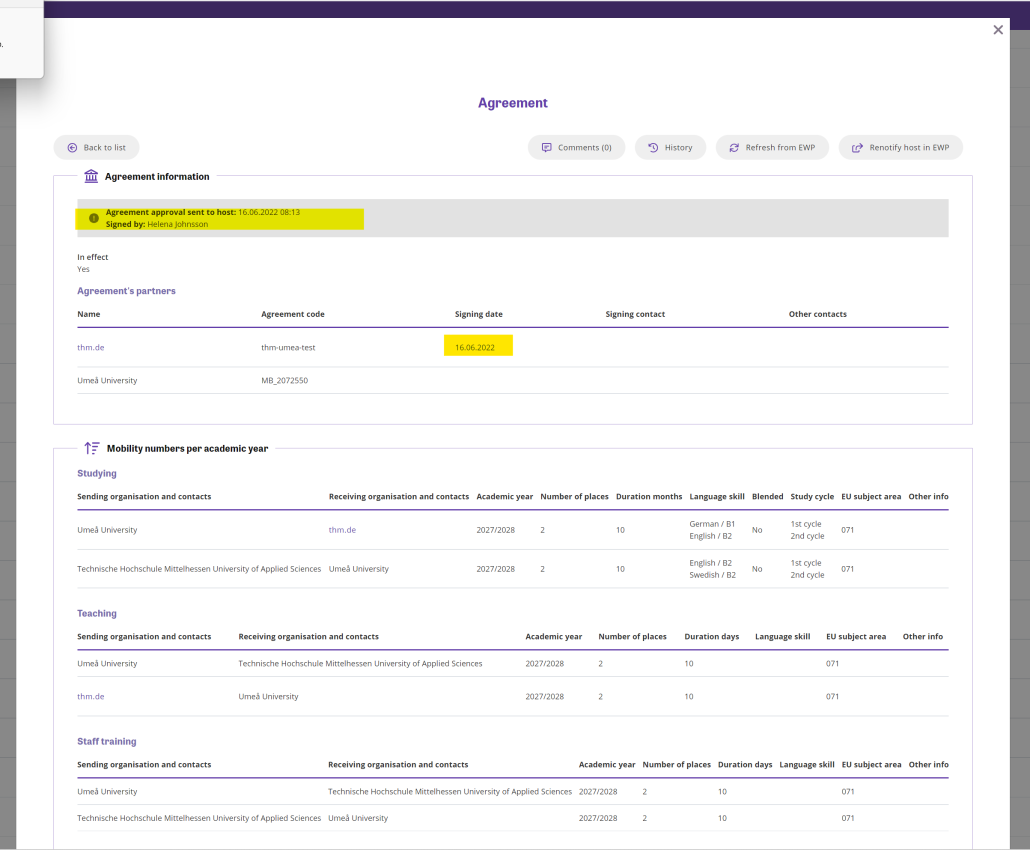Viewport: 1030px width, 850px height.
Task: Click Agreement code column header
Action: (x=293, y=314)
